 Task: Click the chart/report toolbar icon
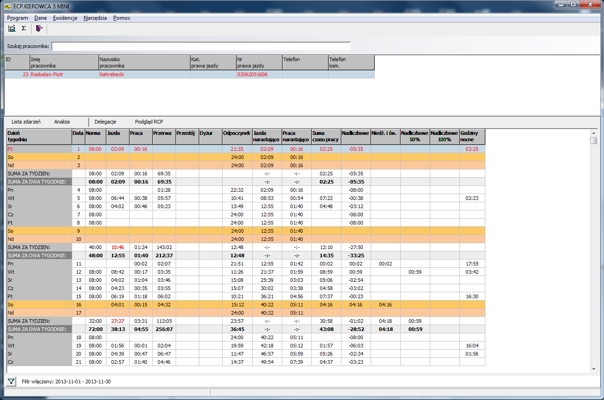click(x=12, y=29)
